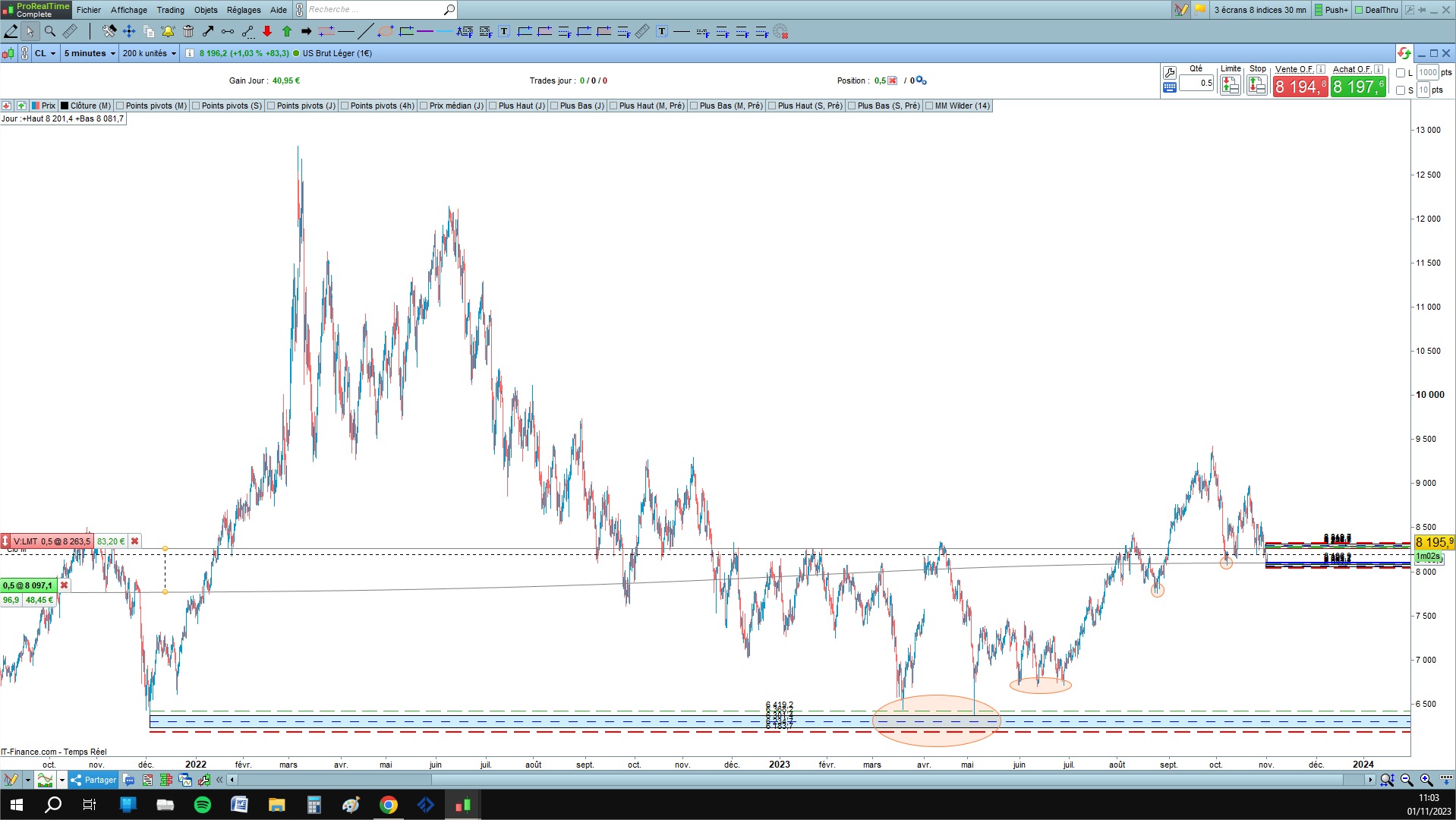Expand the indicators dropdown arrow in bottom bar
Screen dimensions: 1456x820
[62, 780]
